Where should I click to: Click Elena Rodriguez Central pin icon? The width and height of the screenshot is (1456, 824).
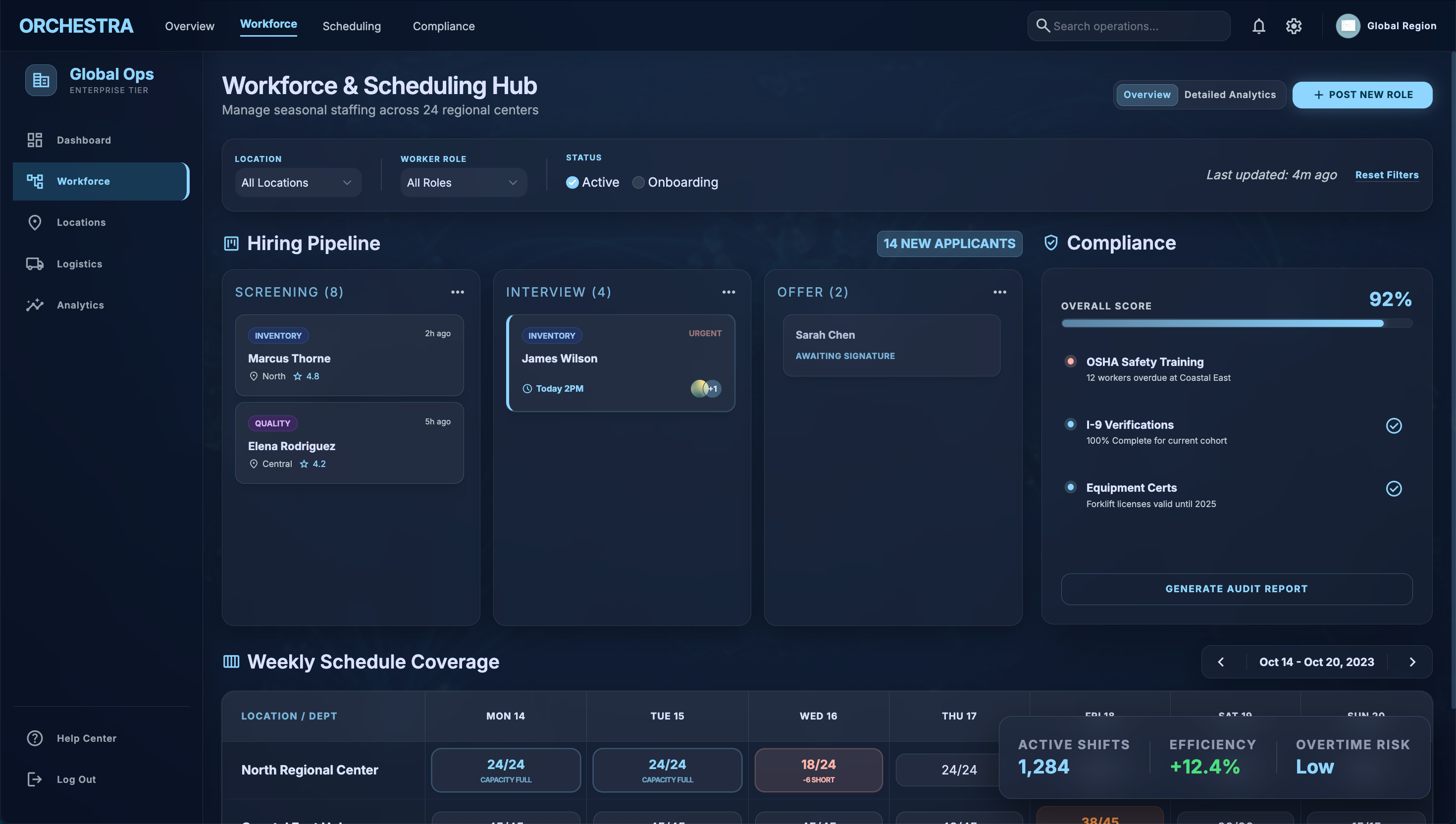click(254, 464)
